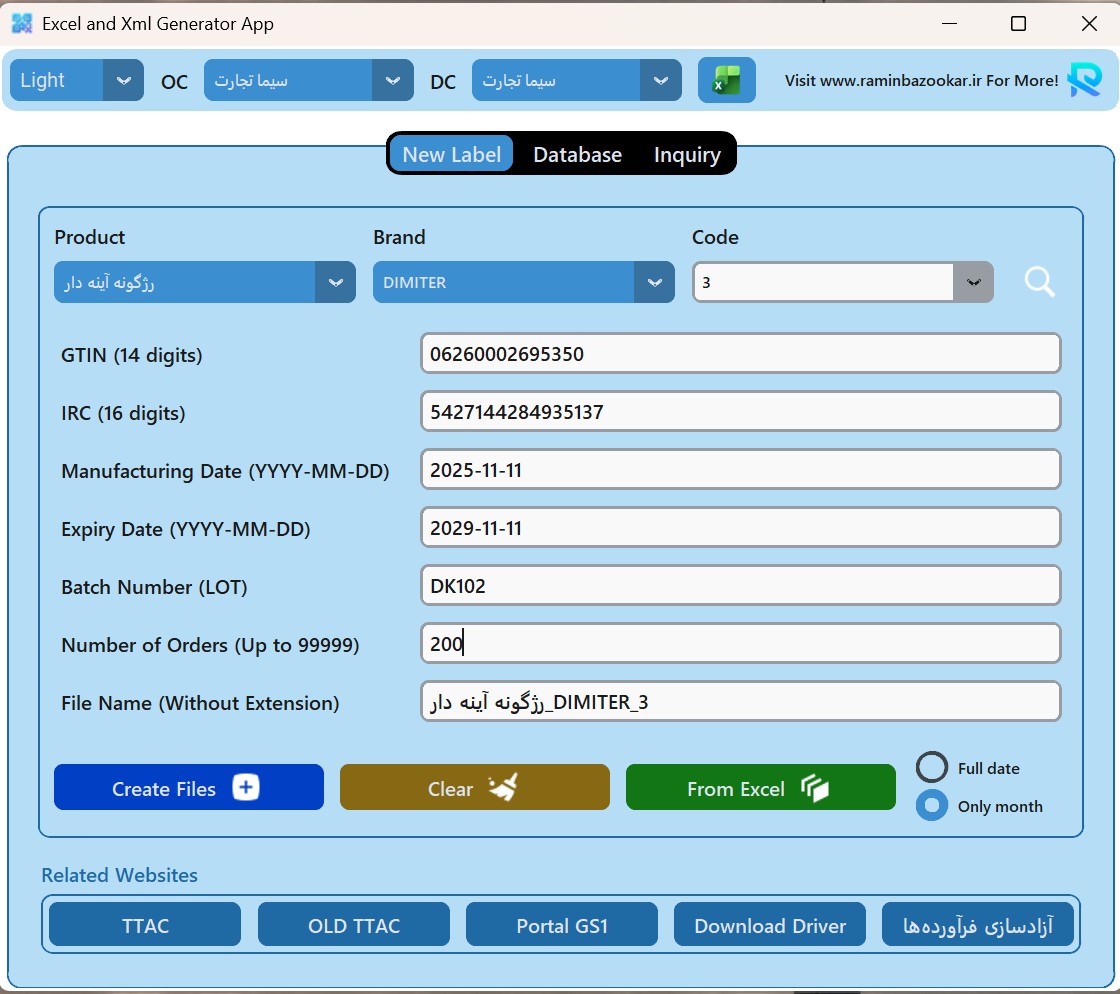This screenshot has height=994, width=1120.
Task: Expand the Brand dropdown showing DIMITER
Action: 654,283
